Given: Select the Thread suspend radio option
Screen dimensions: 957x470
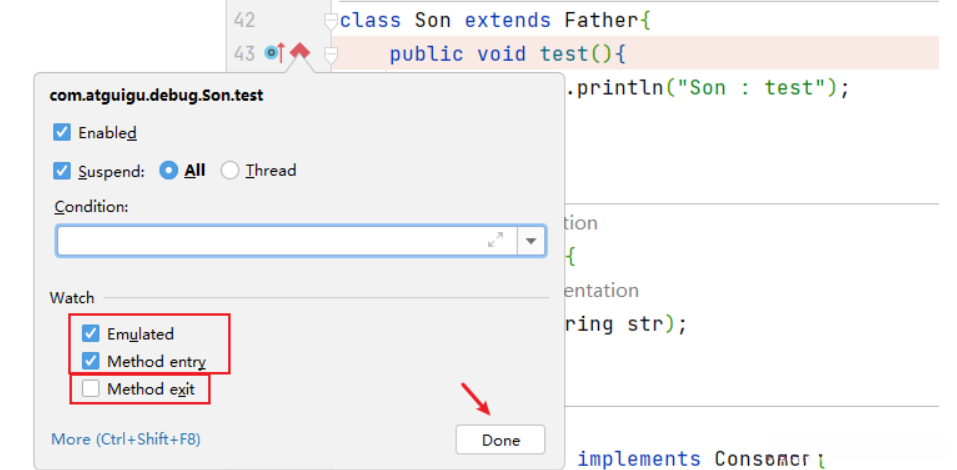Looking at the screenshot, I should click(230, 170).
